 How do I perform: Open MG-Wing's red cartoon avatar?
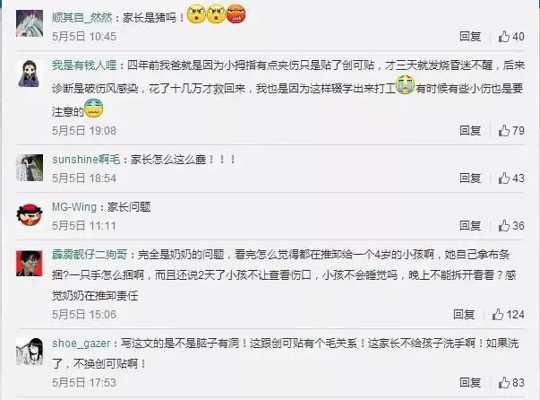(x=30, y=215)
